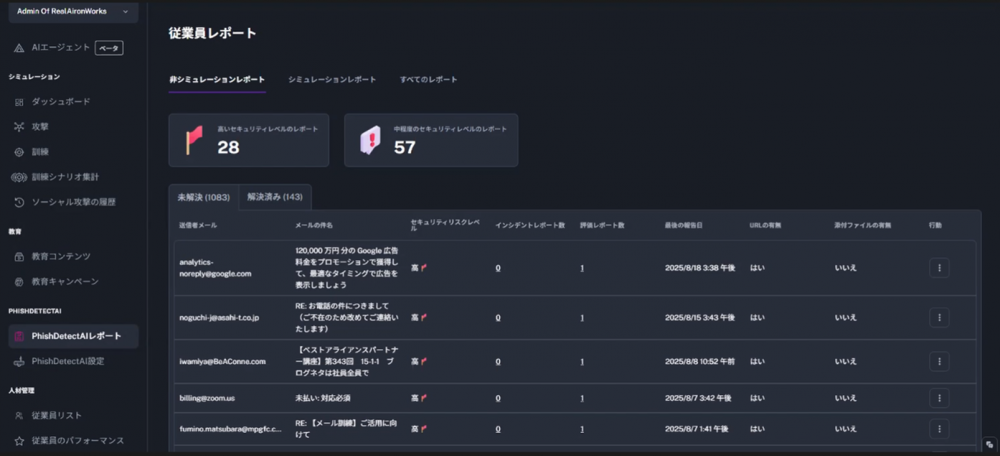Open ダッシュボード from the sidebar

(x=62, y=102)
